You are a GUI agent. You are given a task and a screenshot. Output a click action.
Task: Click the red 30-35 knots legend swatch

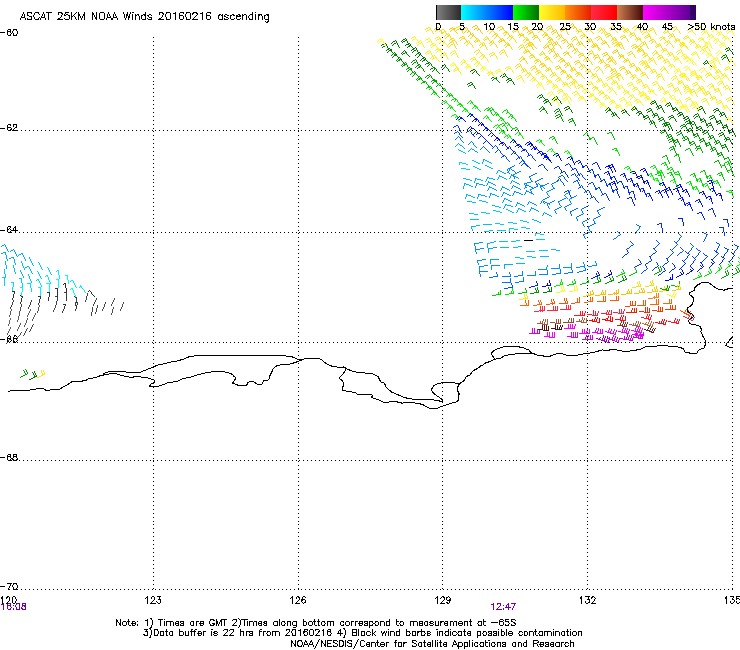tap(604, 12)
